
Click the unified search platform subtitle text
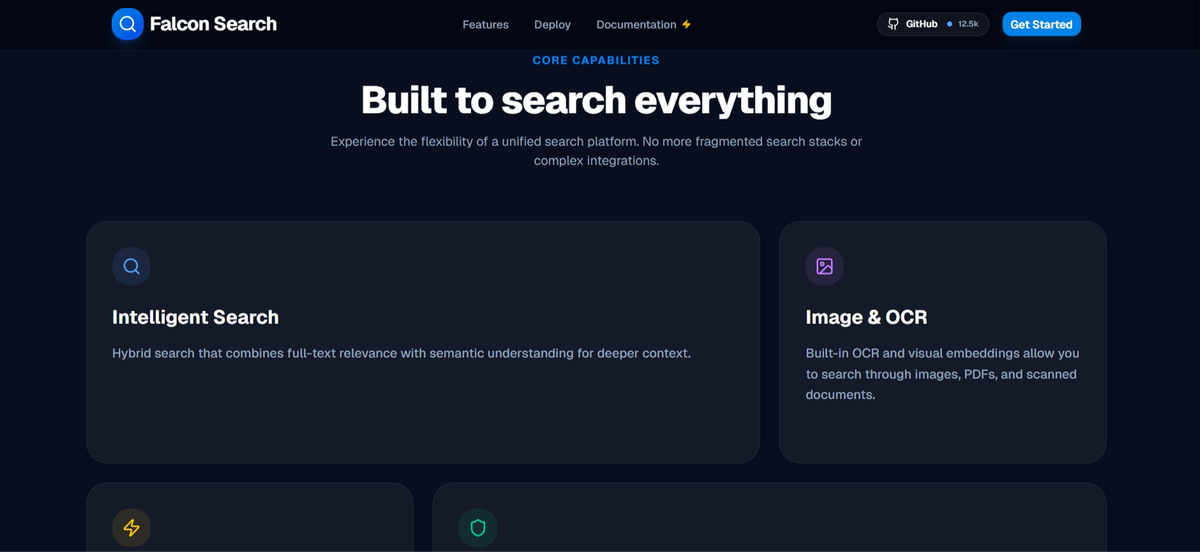coord(596,151)
